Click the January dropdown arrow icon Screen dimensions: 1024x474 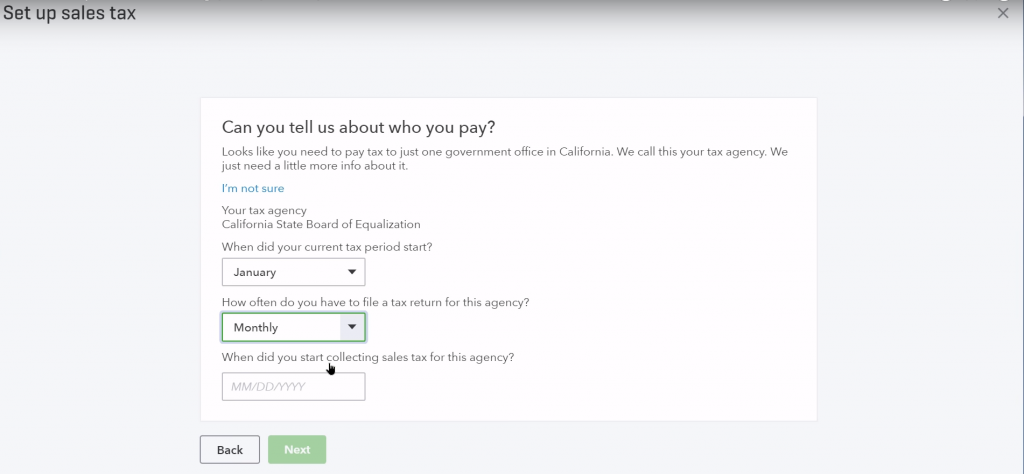pos(352,272)
